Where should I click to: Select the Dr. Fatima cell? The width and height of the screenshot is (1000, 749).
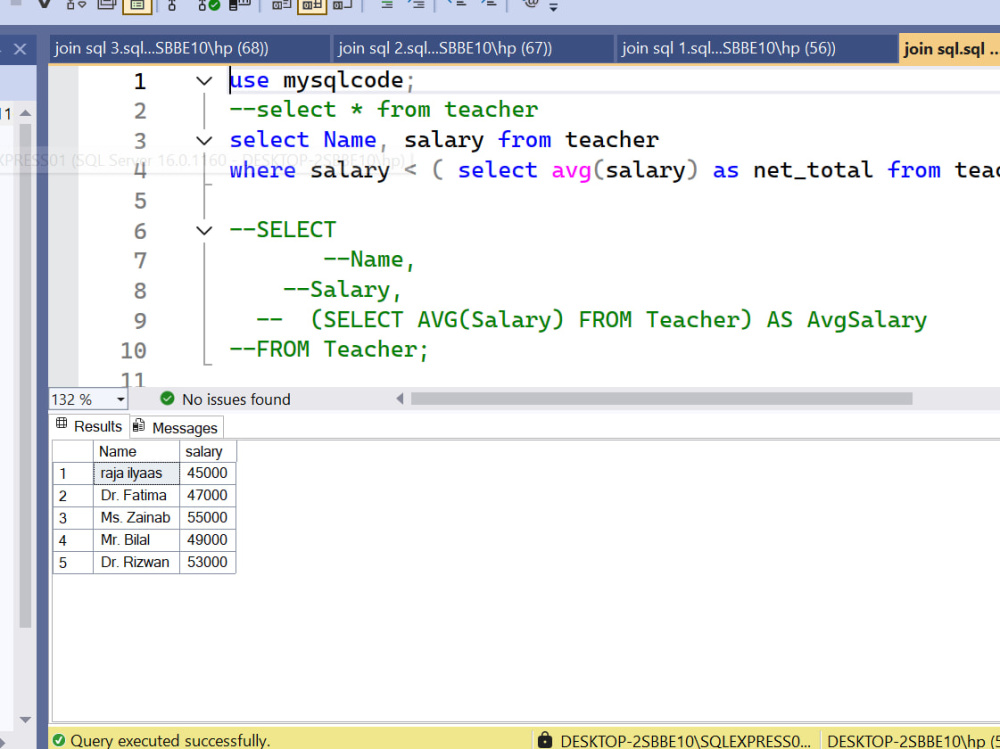tap(136, 495)
